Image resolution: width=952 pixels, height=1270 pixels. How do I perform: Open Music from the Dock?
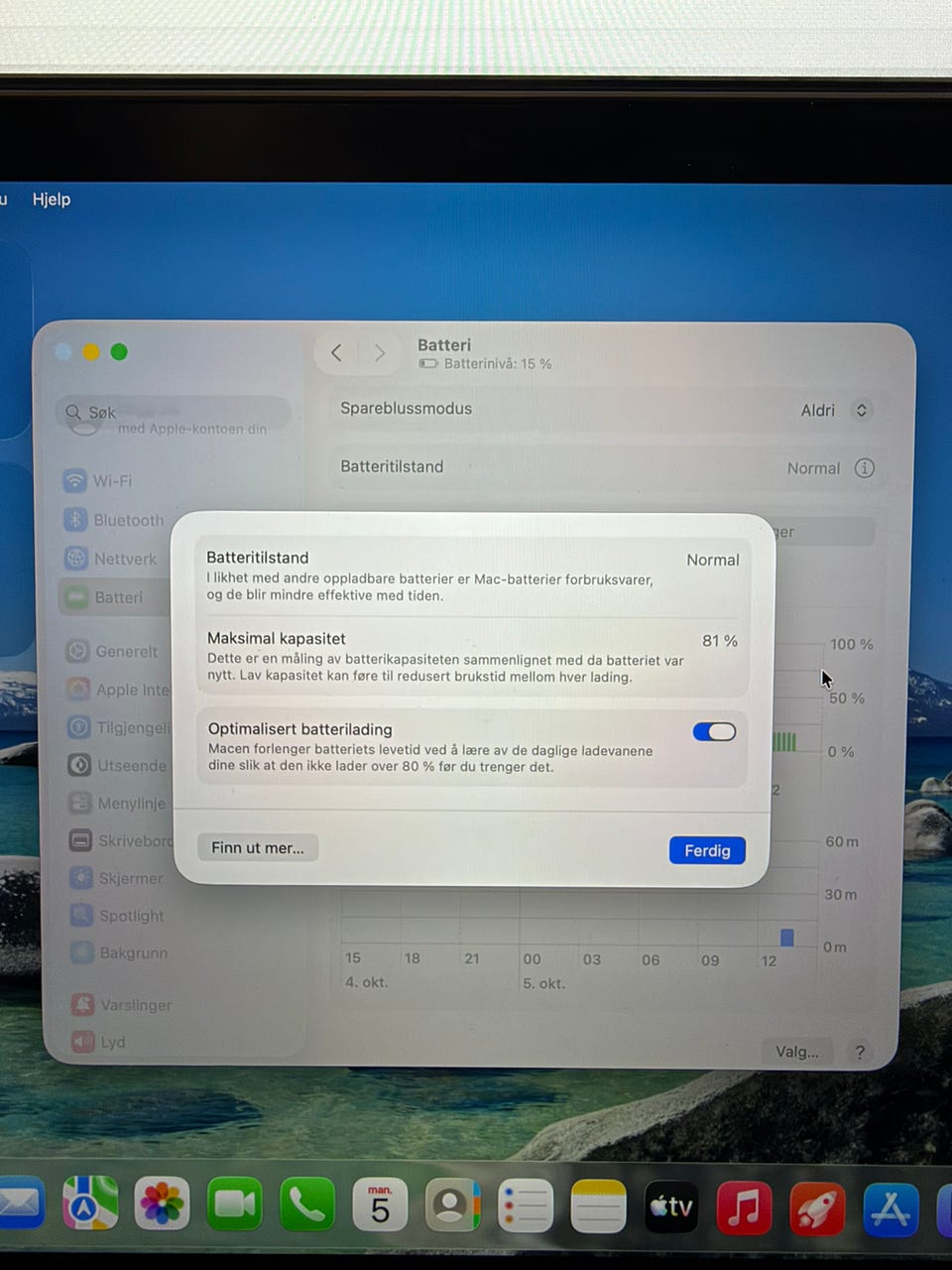point(744,1207)
